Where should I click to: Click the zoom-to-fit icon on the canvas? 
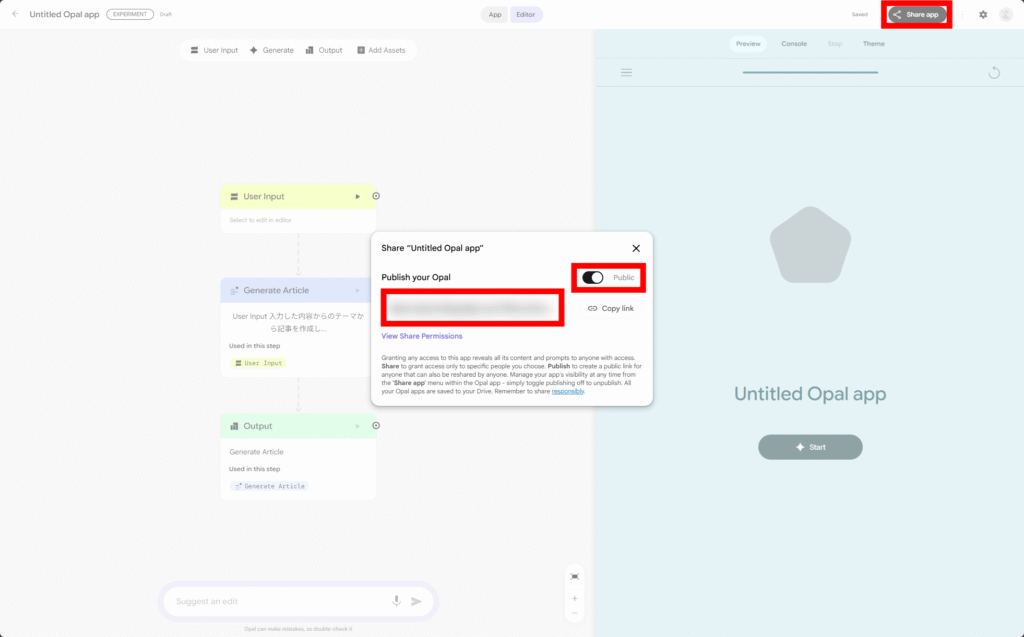pos(574,577)
